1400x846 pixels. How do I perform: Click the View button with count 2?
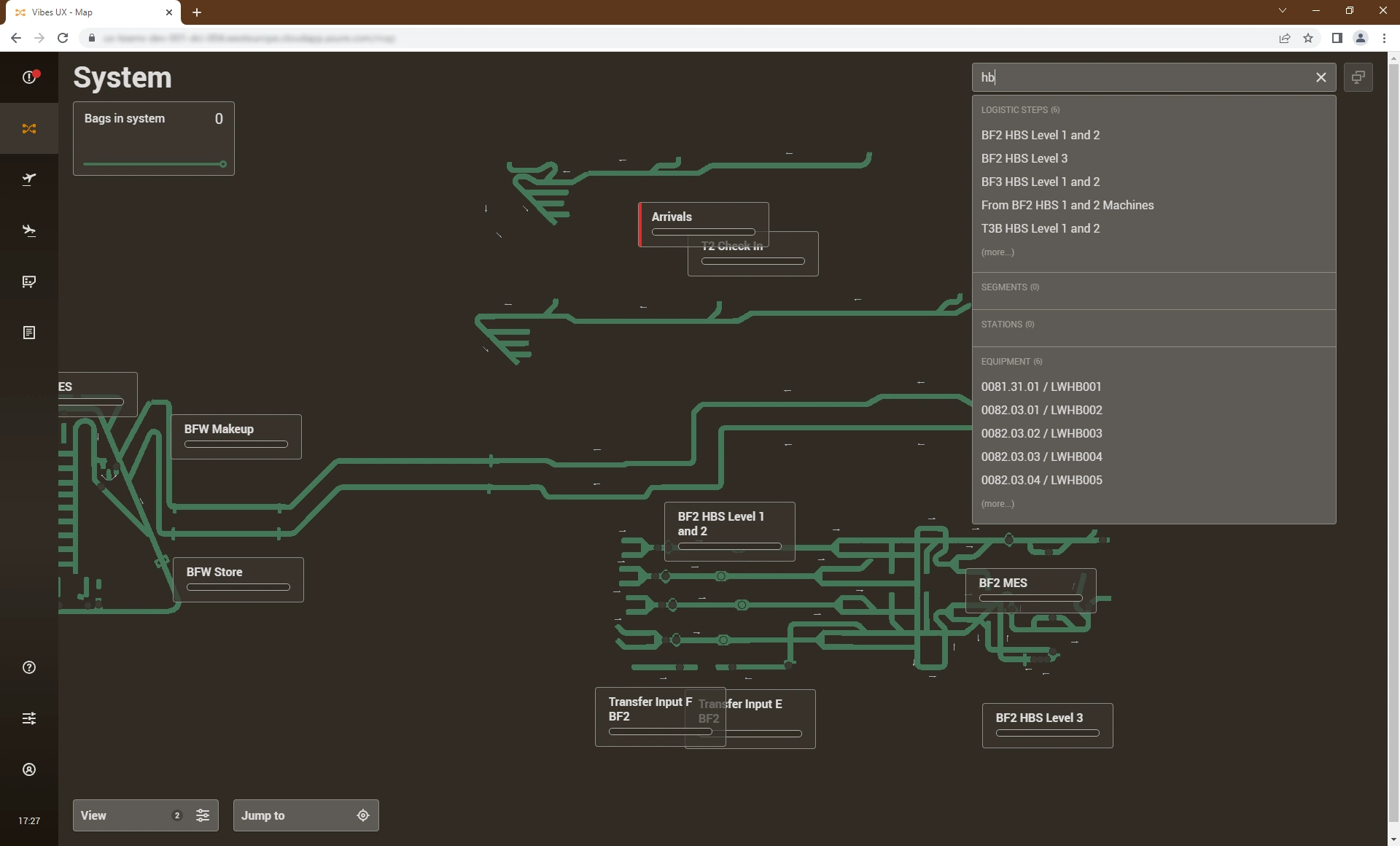tap(145, 815)
